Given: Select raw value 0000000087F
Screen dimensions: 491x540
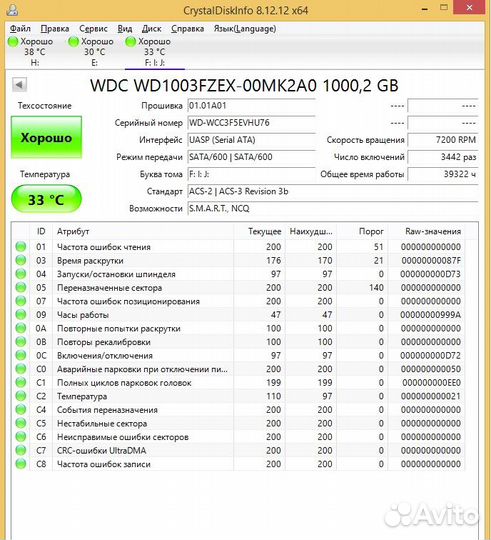Looking at the screenshot, I should (x=431, y=260).
